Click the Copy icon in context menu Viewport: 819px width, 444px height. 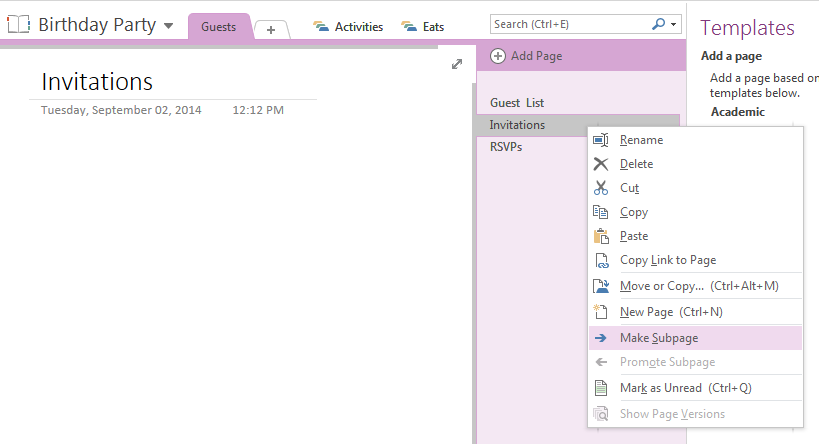click(601, 212)
